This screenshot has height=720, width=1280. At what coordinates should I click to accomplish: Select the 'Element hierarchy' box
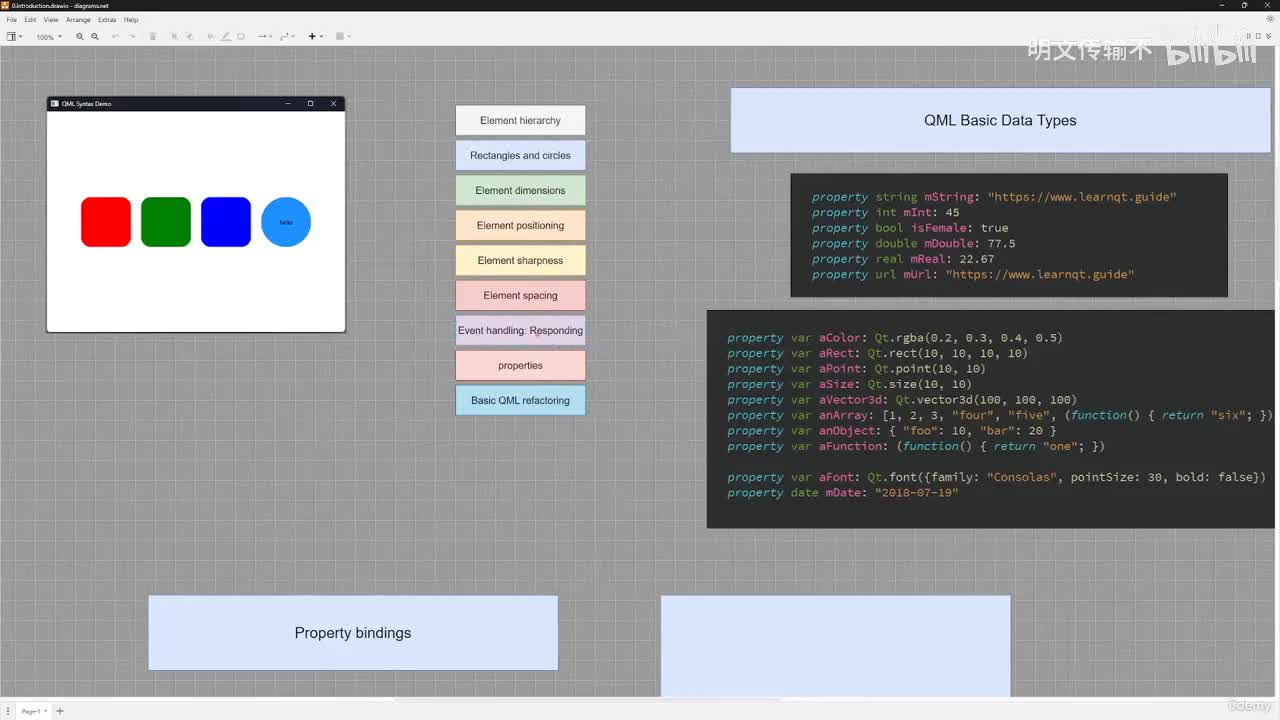[x=520, y=121]
